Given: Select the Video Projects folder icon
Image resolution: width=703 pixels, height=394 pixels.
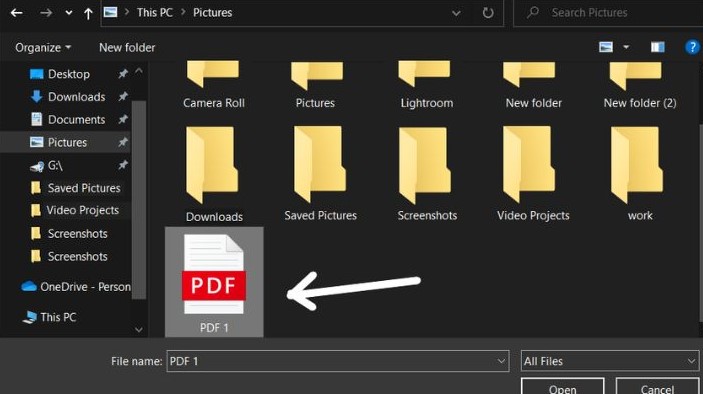Looking at the screenshot, I should tap(529, 164).
